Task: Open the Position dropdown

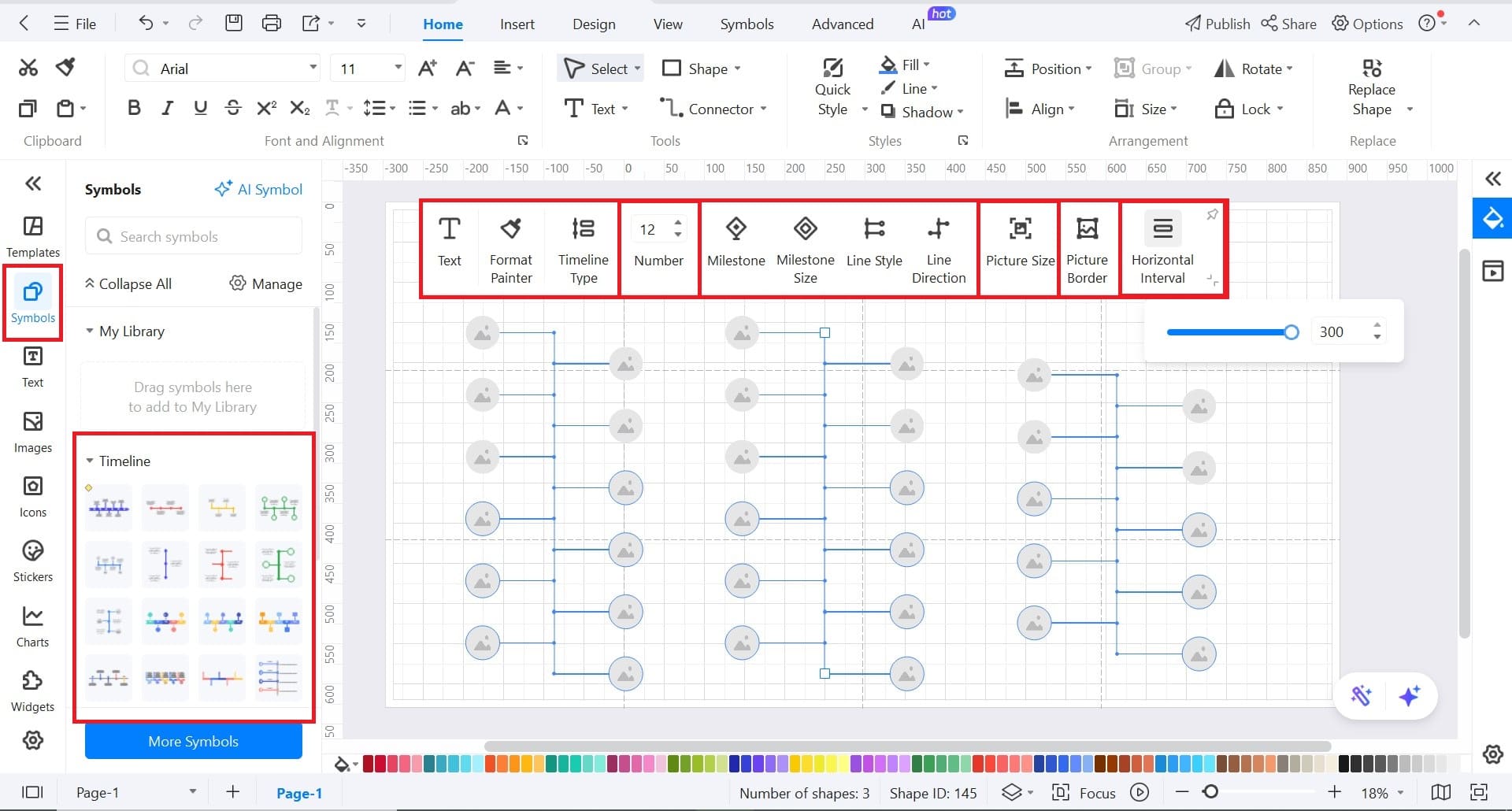Action: pyautogui.click(x=1088, y=69)
